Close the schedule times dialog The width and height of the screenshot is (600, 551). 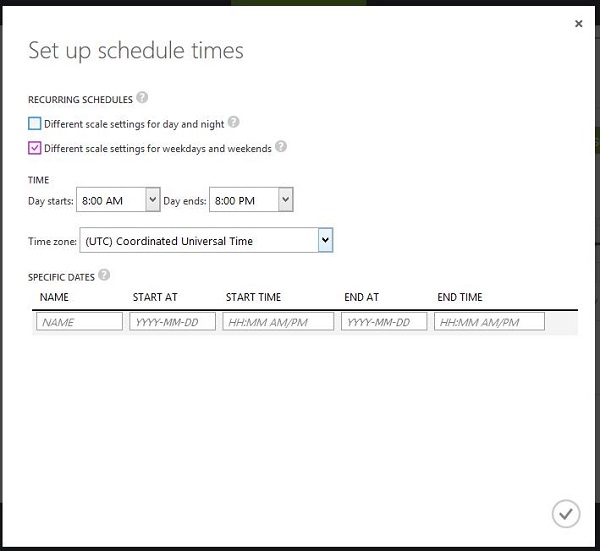click(578, 24)
